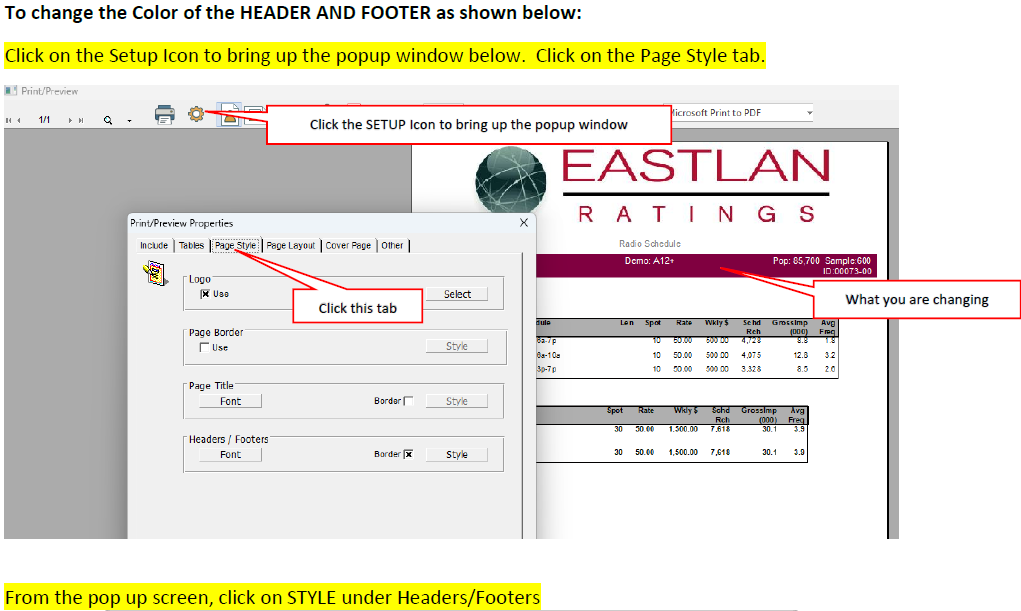Click the Headers / Footers Style button

click(x=456, y=455)
